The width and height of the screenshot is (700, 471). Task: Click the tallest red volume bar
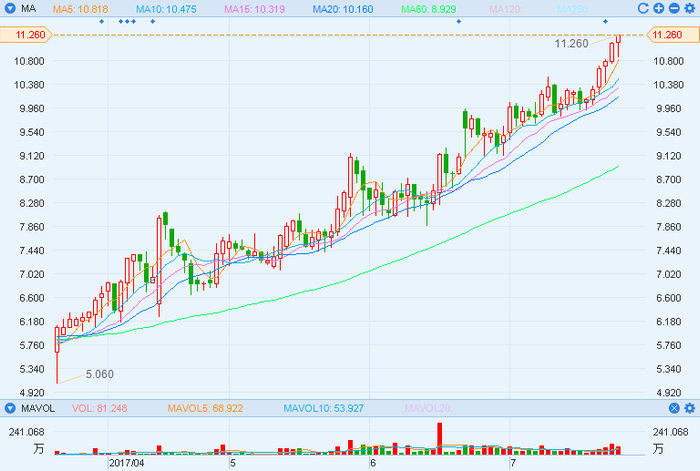pyautogui.click(x=440, y=438)
